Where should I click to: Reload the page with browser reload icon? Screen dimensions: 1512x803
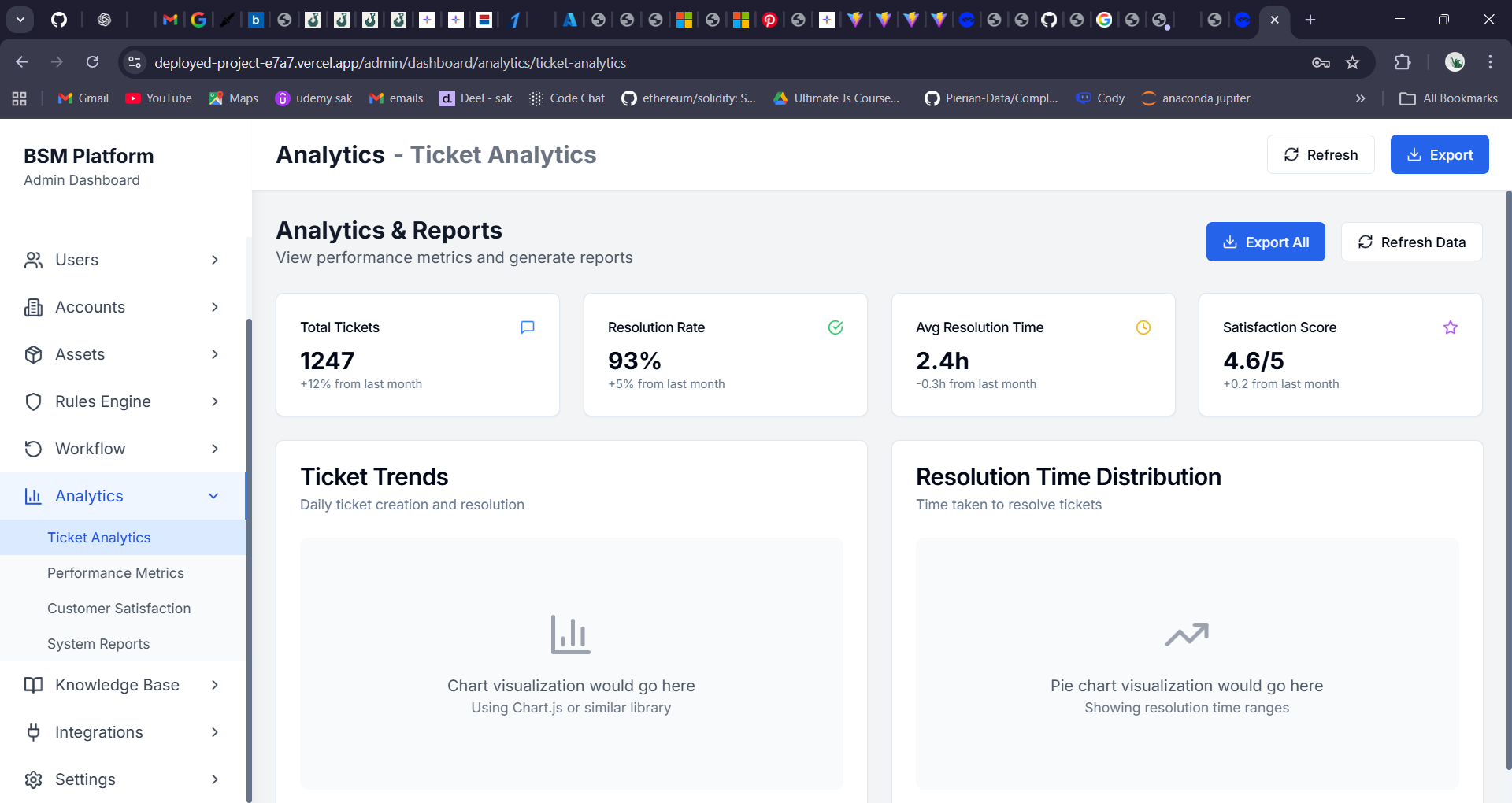93,62
